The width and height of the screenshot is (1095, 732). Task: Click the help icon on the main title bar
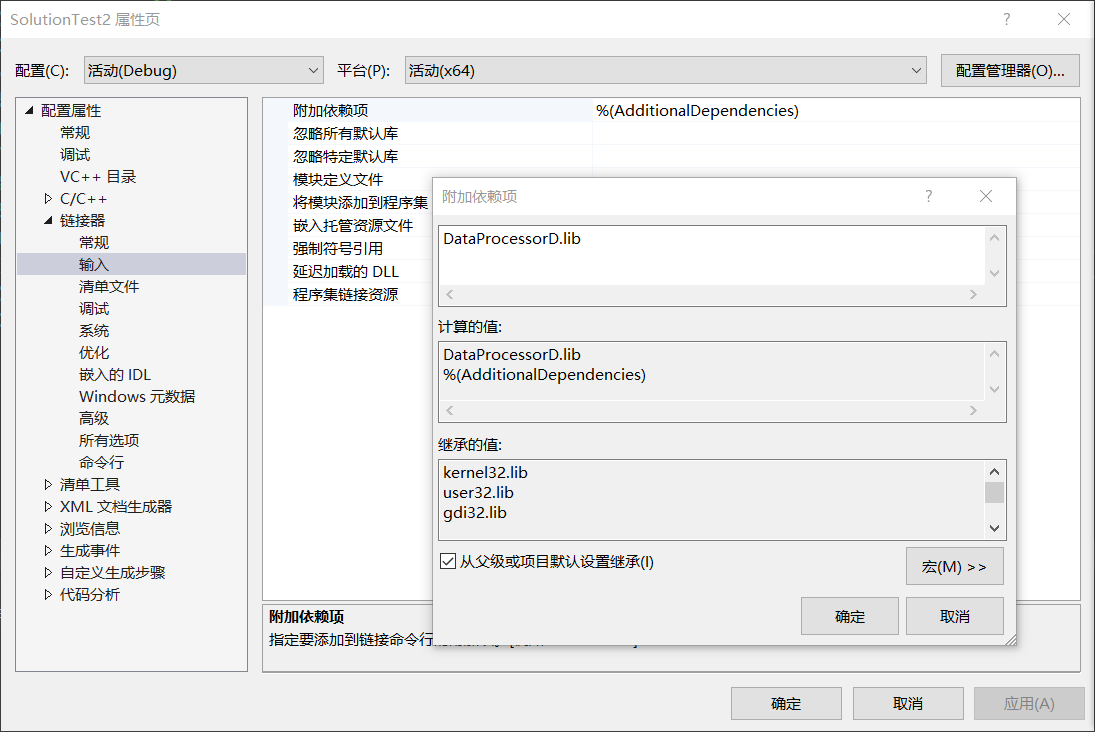pos(1006,19)
